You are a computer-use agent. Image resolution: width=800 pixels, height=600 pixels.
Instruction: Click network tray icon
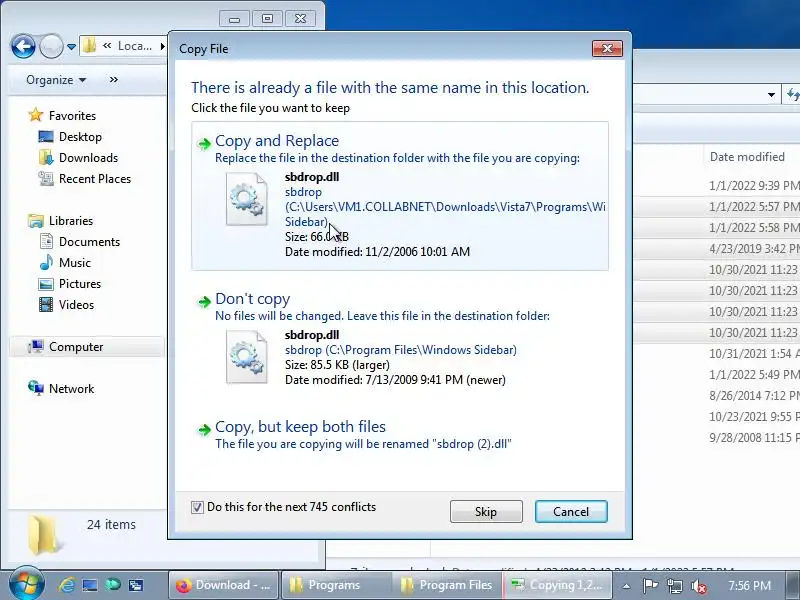674,586
